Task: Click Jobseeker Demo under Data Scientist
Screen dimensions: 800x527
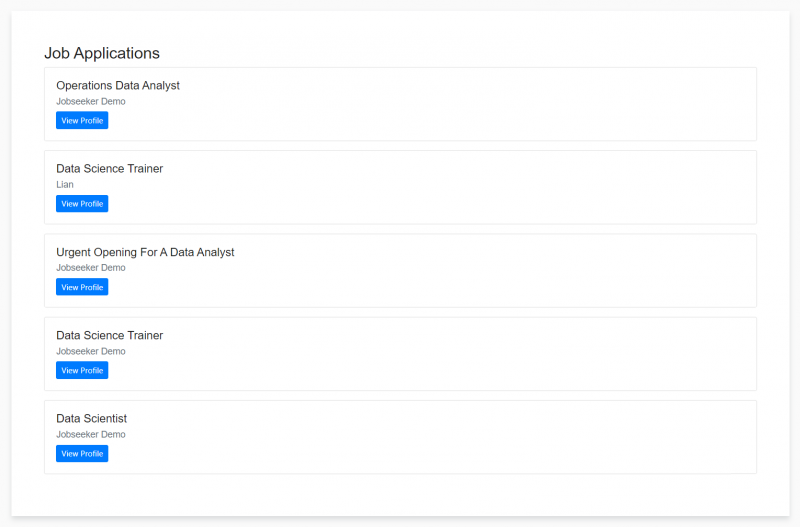Action: click(x=91, y=435)
